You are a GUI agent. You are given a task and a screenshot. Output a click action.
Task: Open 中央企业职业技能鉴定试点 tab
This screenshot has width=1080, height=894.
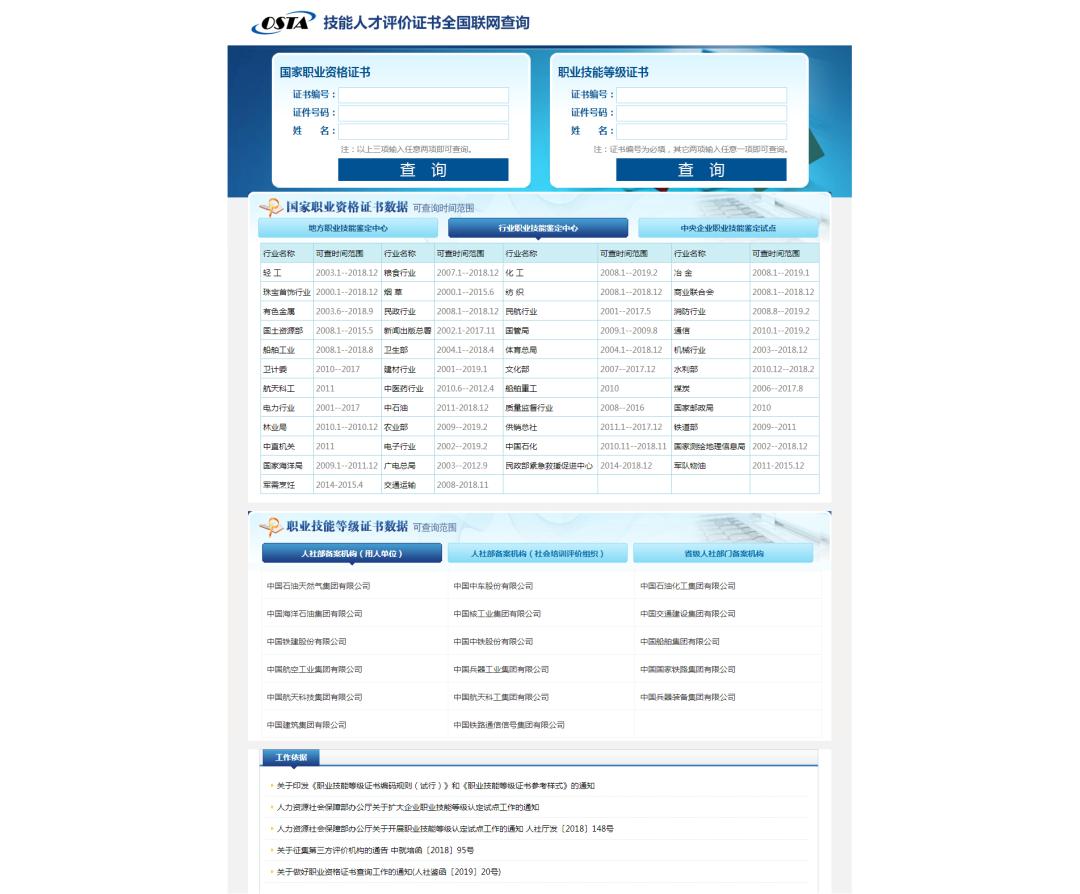[728, 228]
